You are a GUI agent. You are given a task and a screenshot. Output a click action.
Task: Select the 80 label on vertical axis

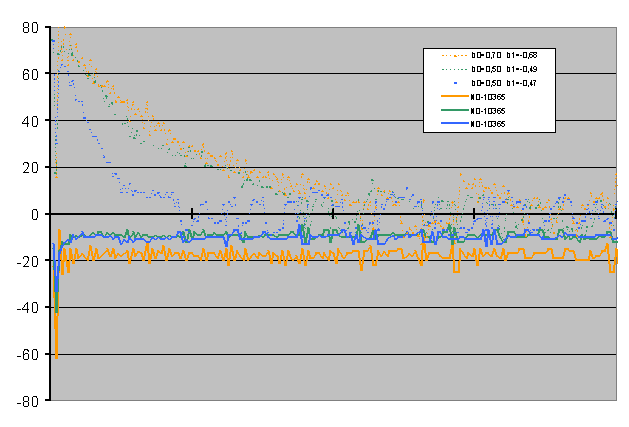pyautogui.click(x=30, y=27)
